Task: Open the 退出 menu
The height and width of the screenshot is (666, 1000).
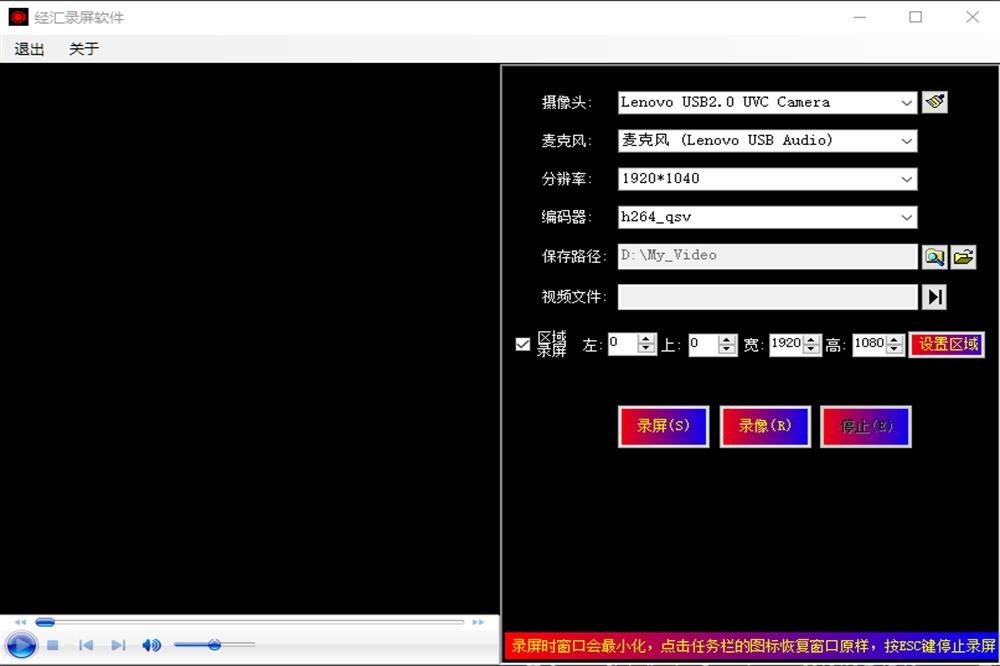Action: pyautogui.click(x=29, y=49)
